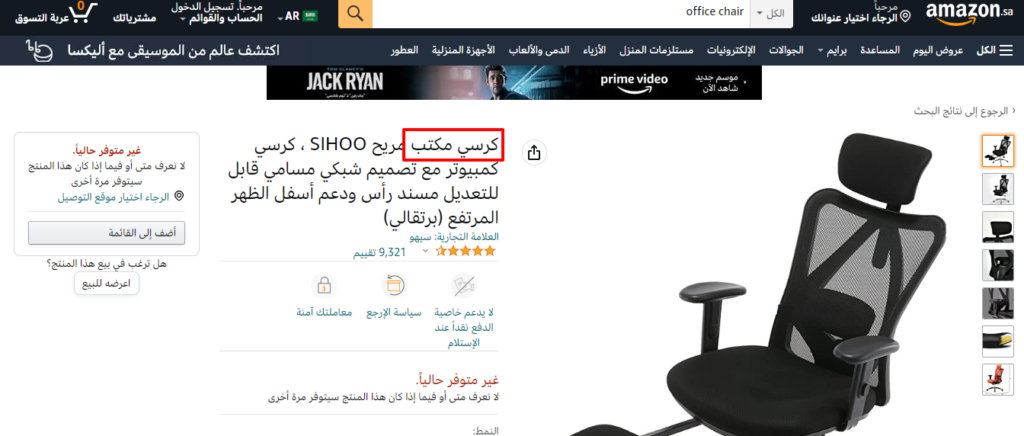Image resolution: width=1024 pixels, height=436 pixels.
Task: Open the hamburger الكل menu
Action: 995,50
